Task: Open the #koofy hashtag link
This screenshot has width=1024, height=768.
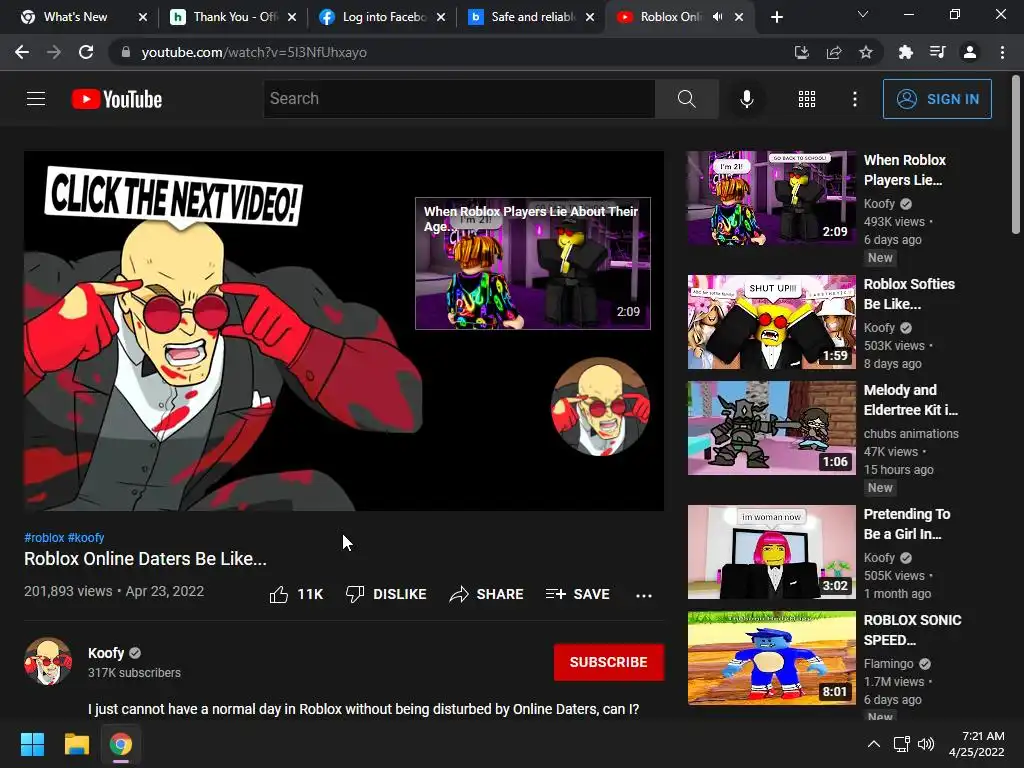Action: (x=86, y=537)
